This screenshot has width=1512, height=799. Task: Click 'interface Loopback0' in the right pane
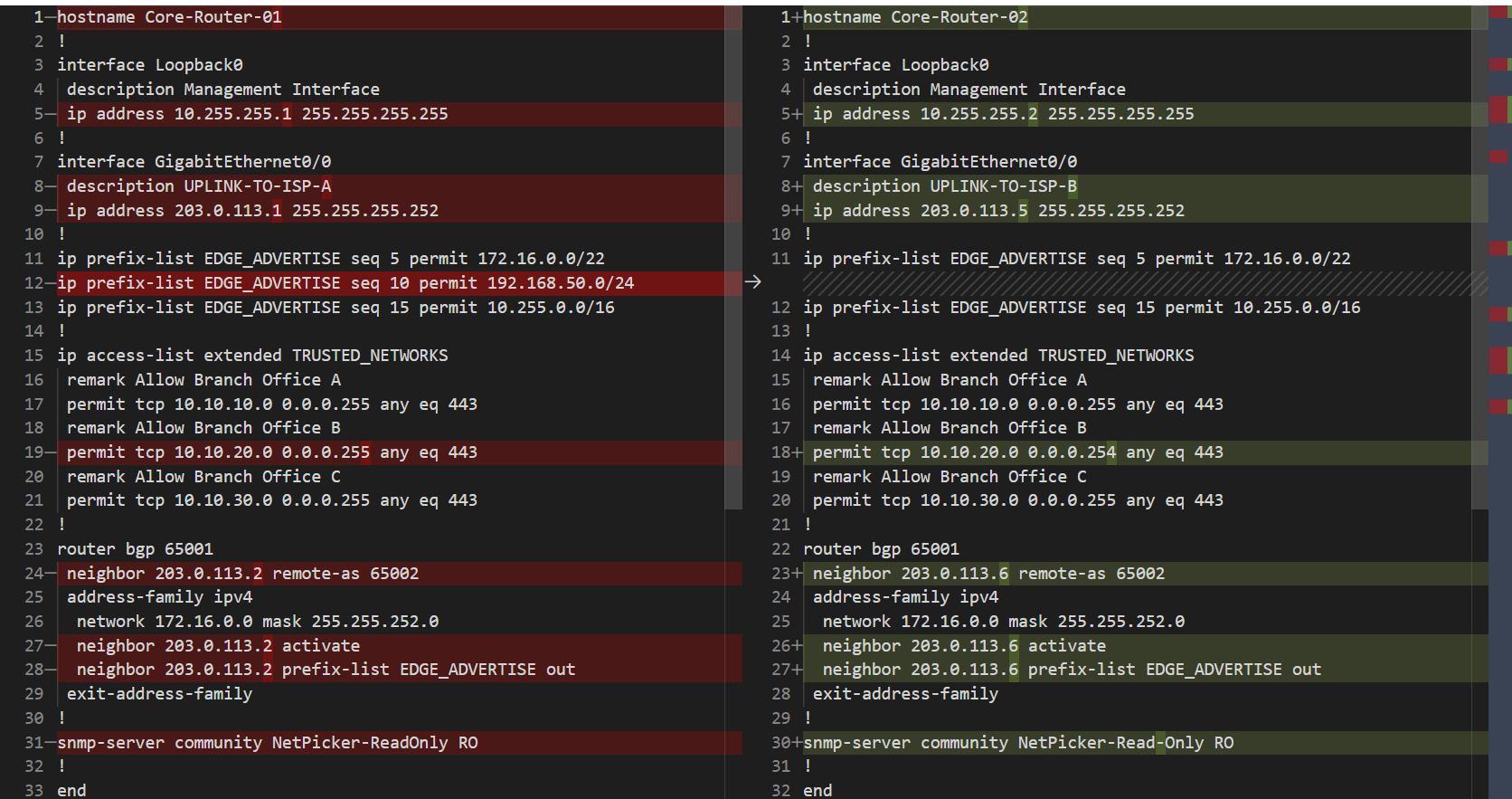click(x=896, y=65)
